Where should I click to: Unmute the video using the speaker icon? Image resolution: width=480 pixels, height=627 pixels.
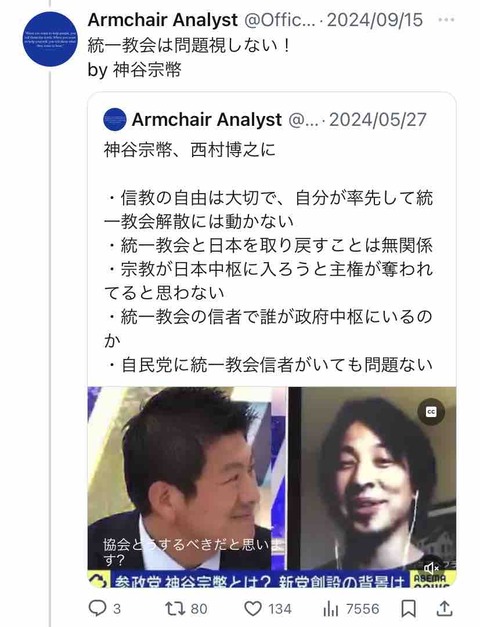pyautogui.click(x=432, y=567)
